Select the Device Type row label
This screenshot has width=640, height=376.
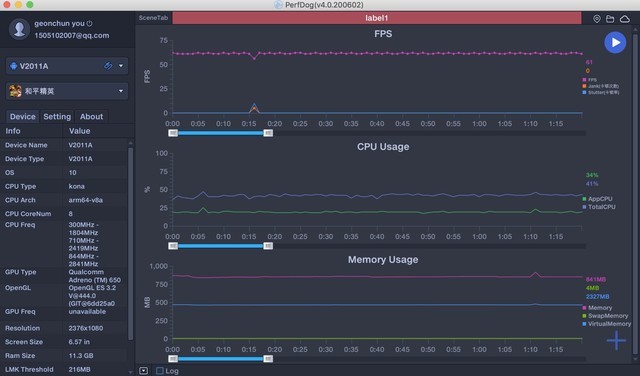tap(24, 159)
